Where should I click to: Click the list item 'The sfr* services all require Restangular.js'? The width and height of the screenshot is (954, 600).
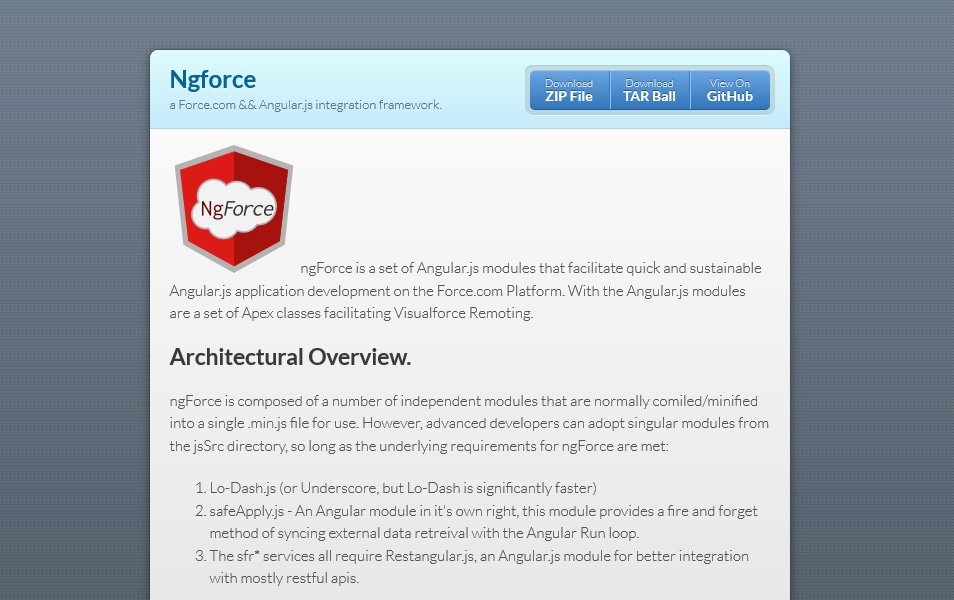click(479, 567)
